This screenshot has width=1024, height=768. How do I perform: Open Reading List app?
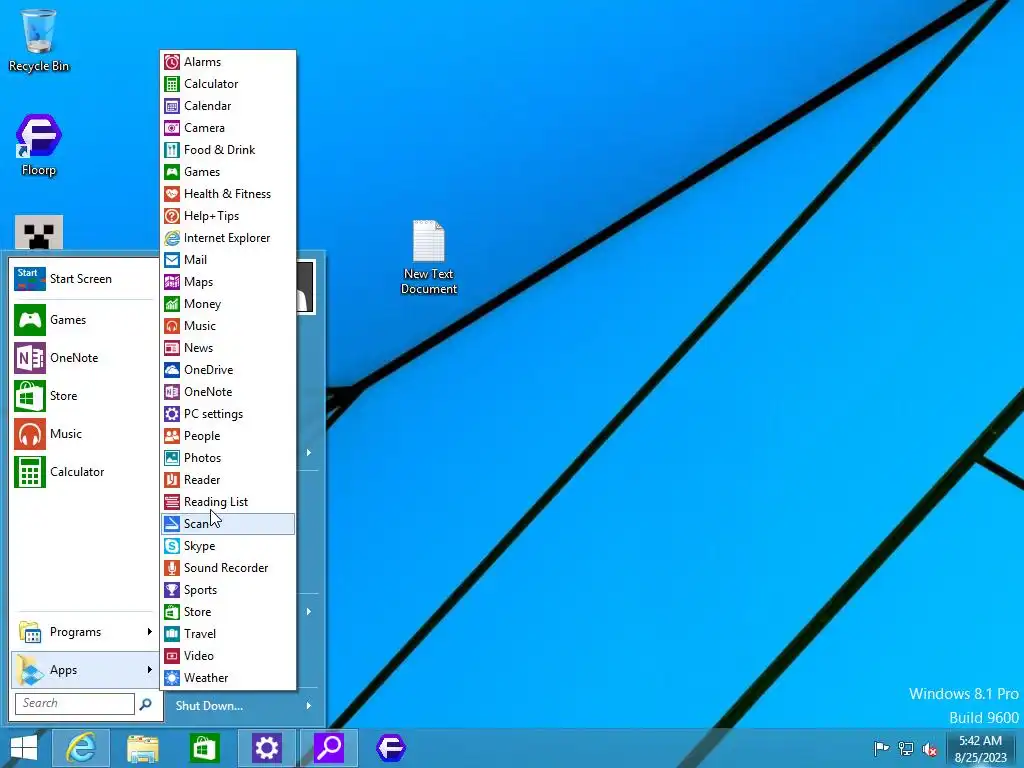click(x=228, y=502)
